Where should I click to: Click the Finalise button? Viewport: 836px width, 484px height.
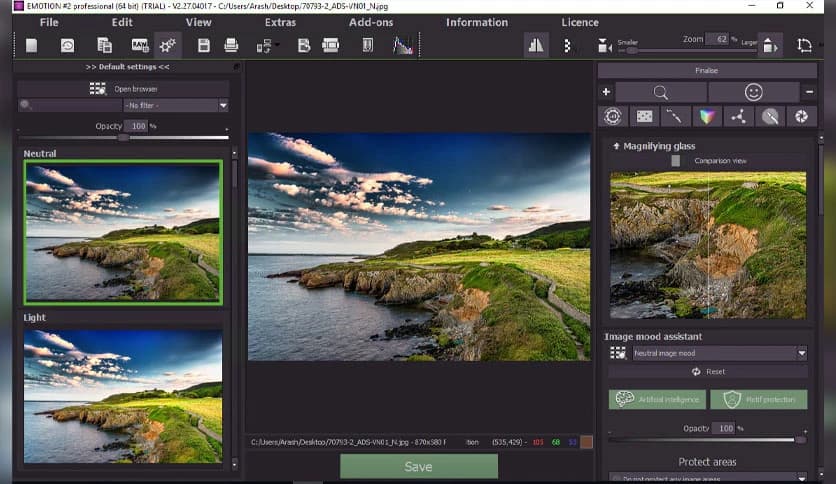click(706, 71)
